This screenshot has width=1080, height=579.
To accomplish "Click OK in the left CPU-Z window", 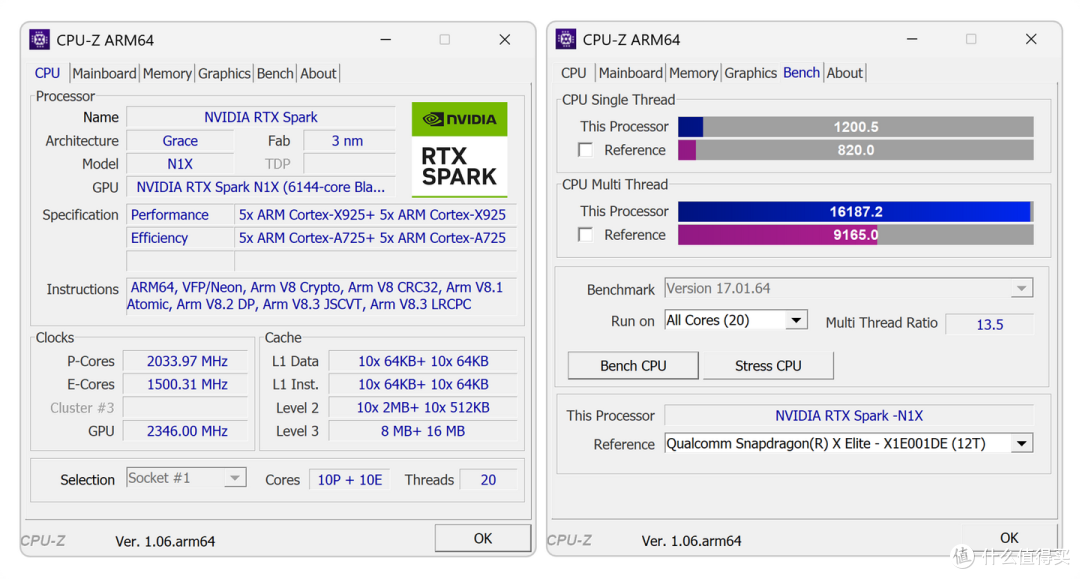I will (x=483, y=538).
